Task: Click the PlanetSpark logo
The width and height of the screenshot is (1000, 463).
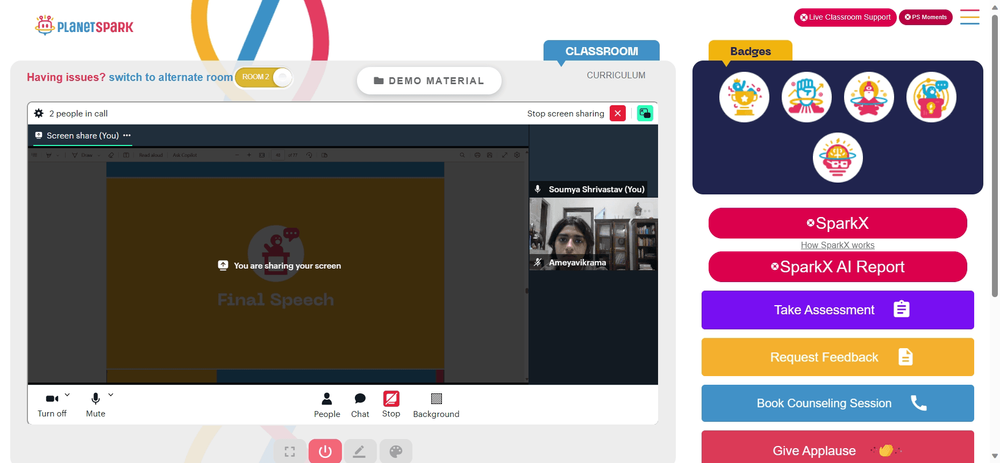Action: pyautogui.click(x=84, y=26)
